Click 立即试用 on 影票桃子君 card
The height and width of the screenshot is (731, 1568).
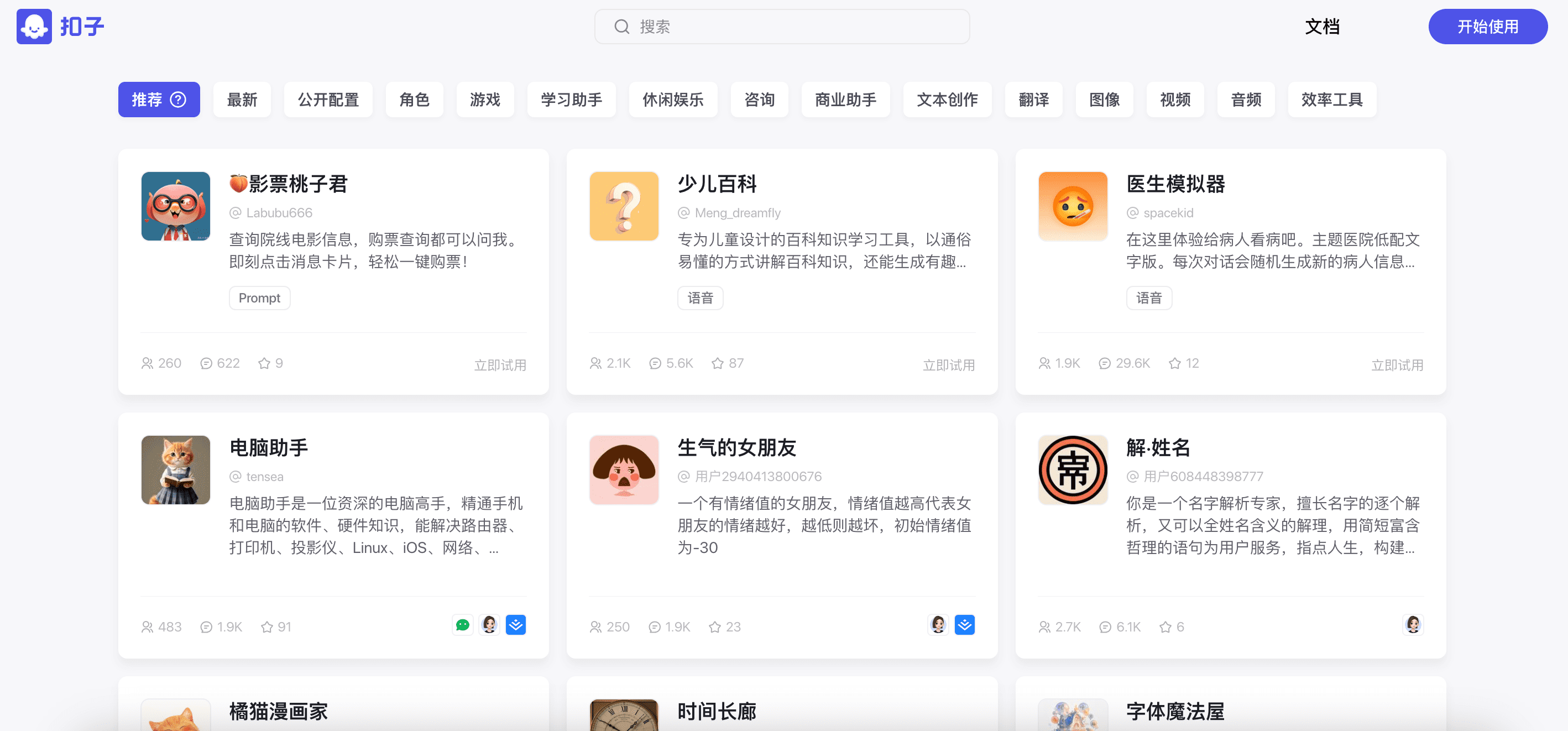click(x=500, y=364)
